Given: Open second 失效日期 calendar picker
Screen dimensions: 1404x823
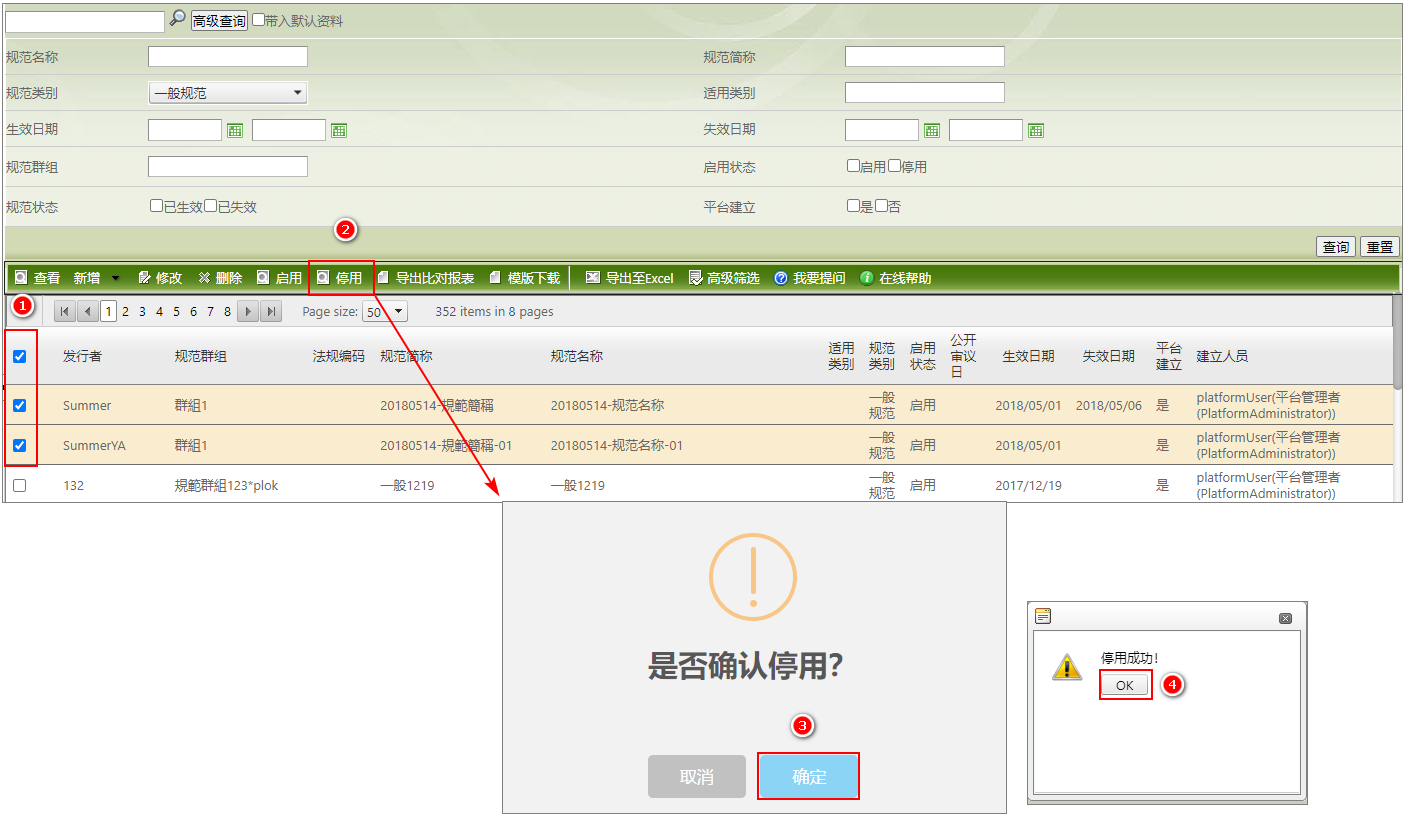Looking at the screenshot, I should pyautogui.click(x=1036, y=130).
